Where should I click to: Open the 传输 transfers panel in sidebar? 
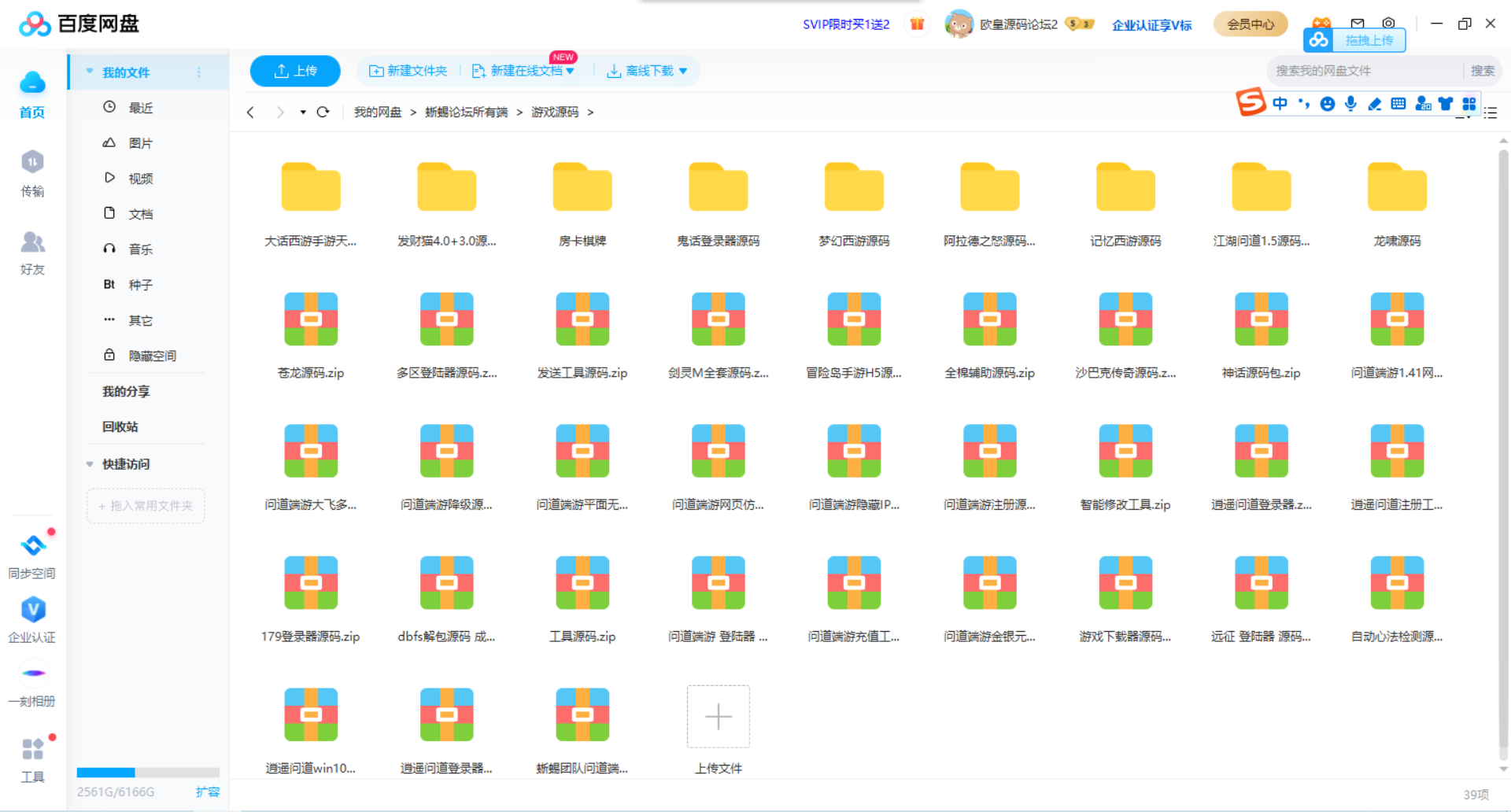(32, 172)
